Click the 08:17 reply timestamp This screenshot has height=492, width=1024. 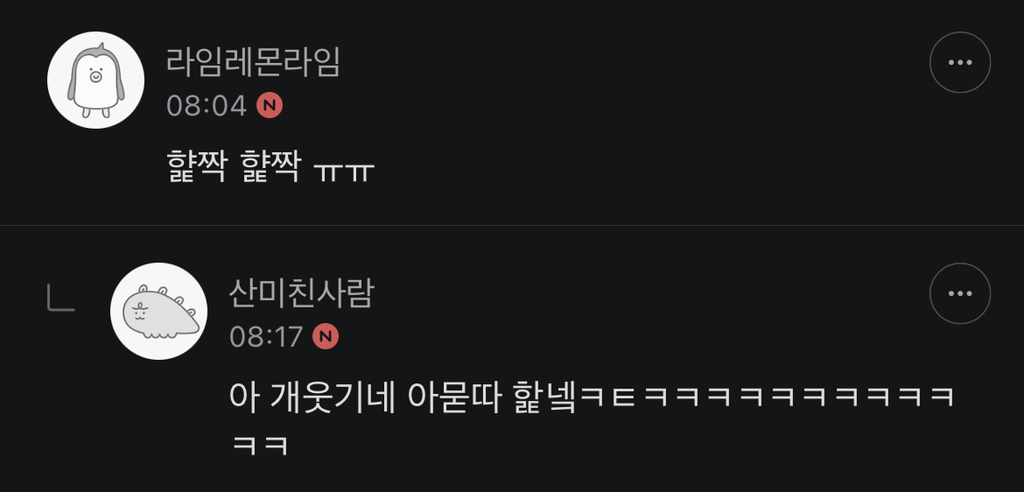click(x=266, y=337)
